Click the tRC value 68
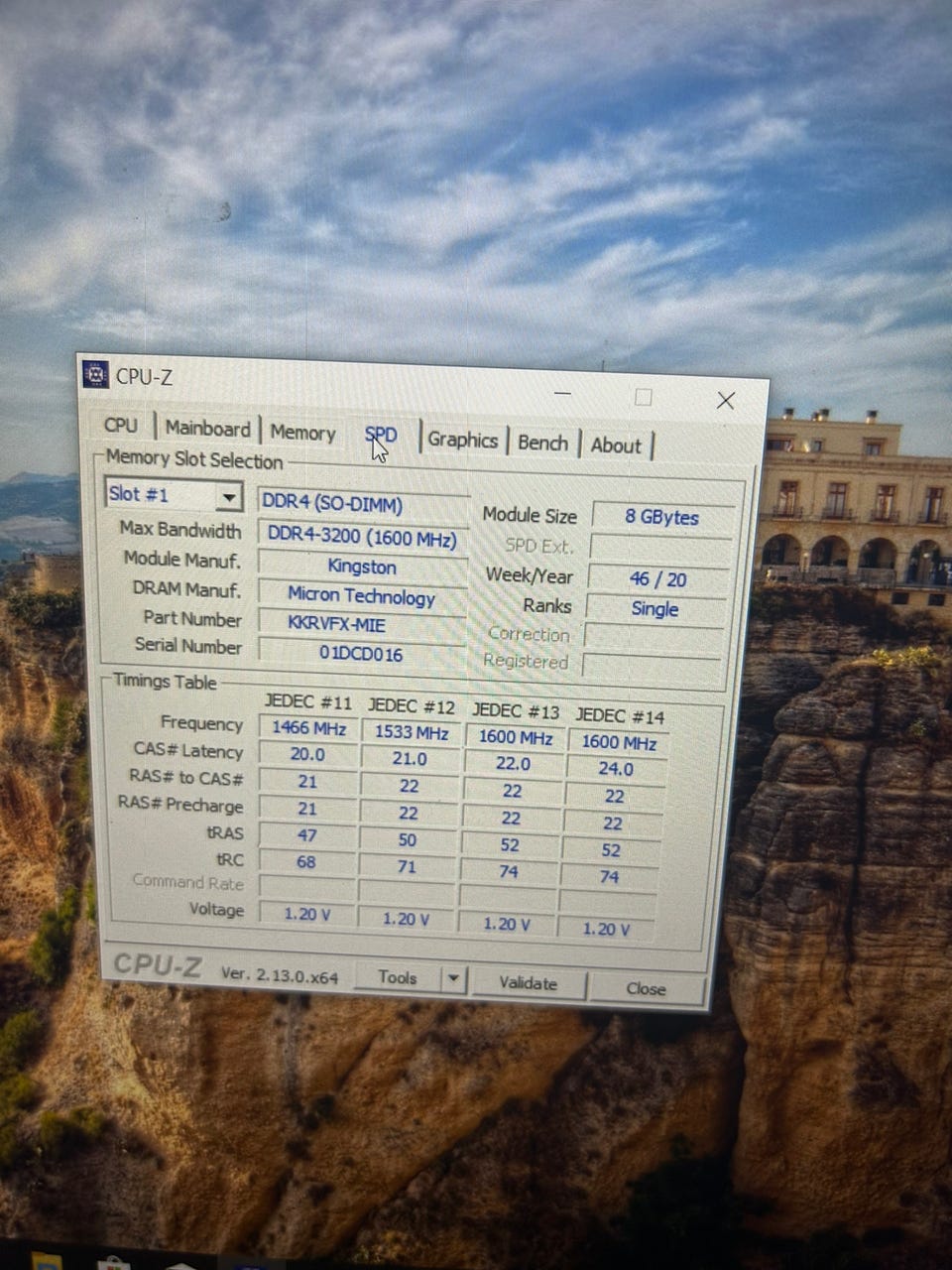The width and height of the screenshot is (952, 1270). 306,862
